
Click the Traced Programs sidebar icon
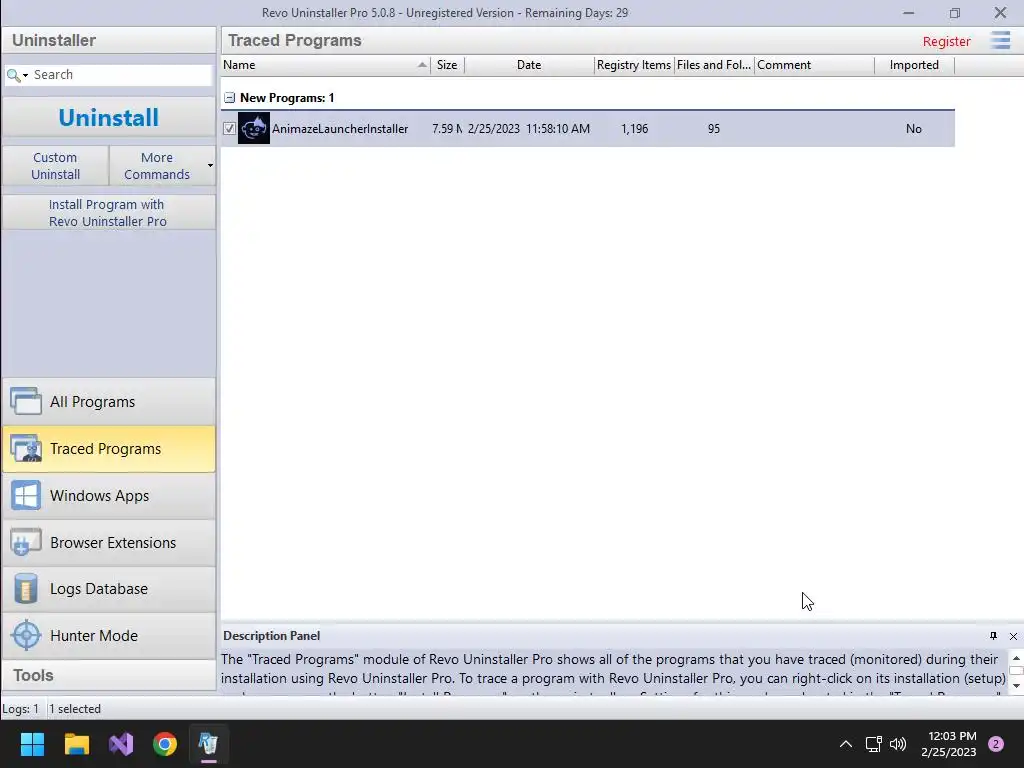point(26,449)
